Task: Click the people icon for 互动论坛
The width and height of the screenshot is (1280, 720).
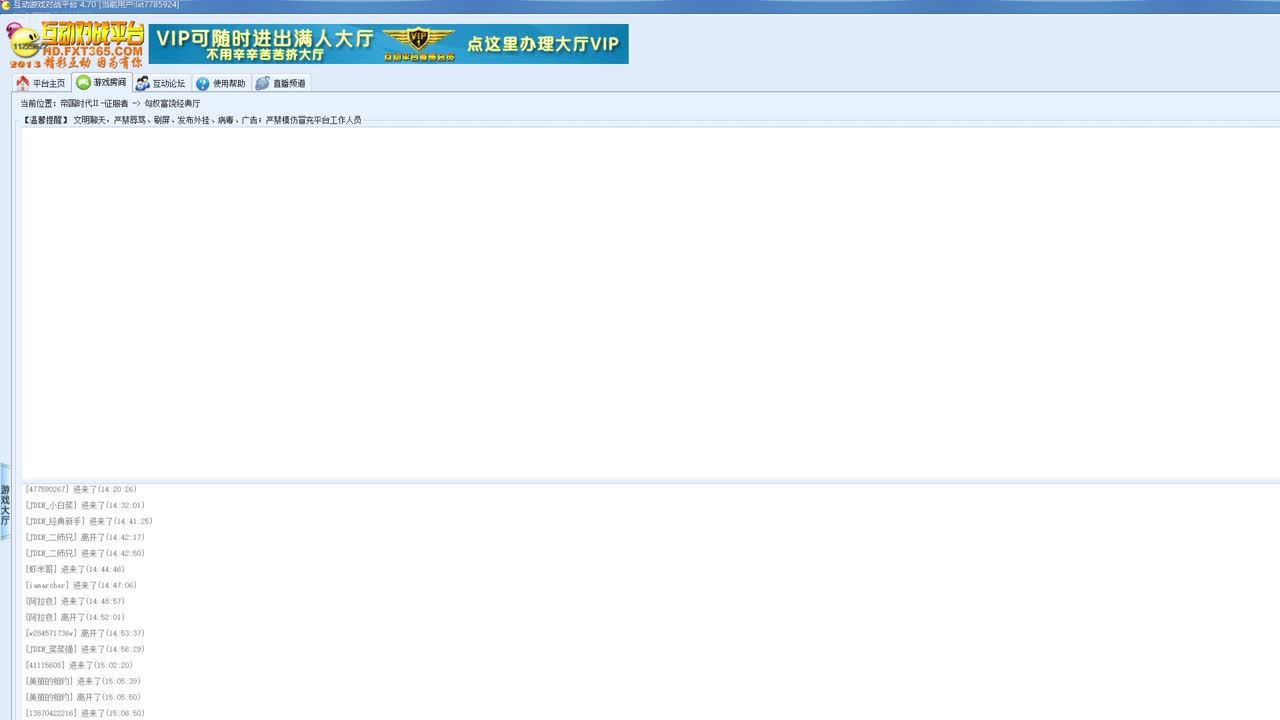Action: (143, 84)
